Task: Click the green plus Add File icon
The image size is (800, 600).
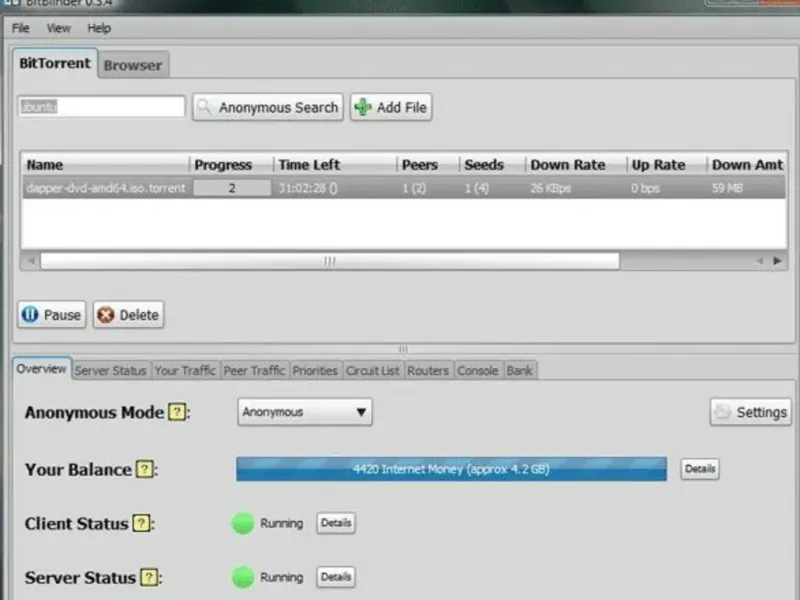Action: point(363,107)
